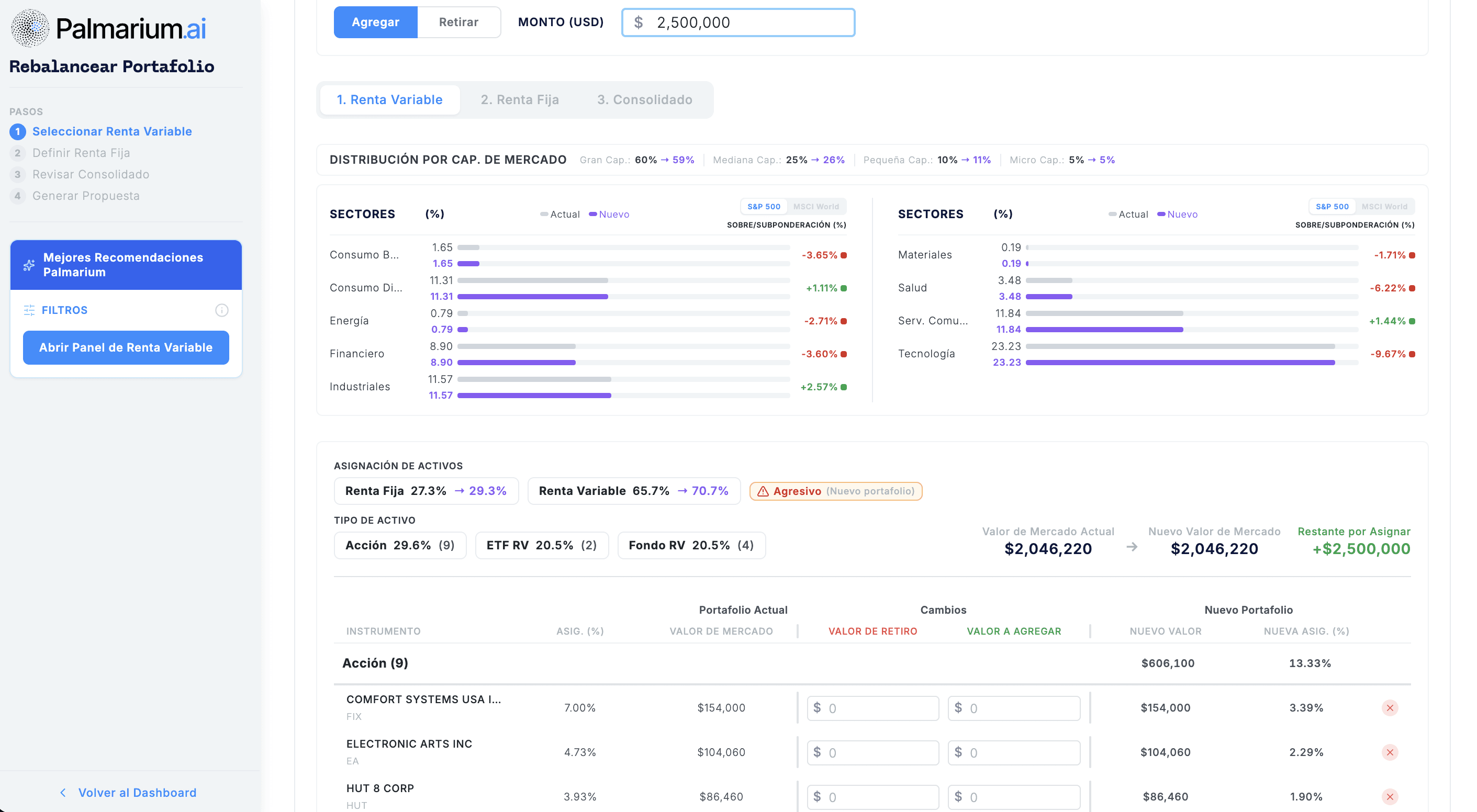Click the Palmarium.ai logo icon

(30, 28)
